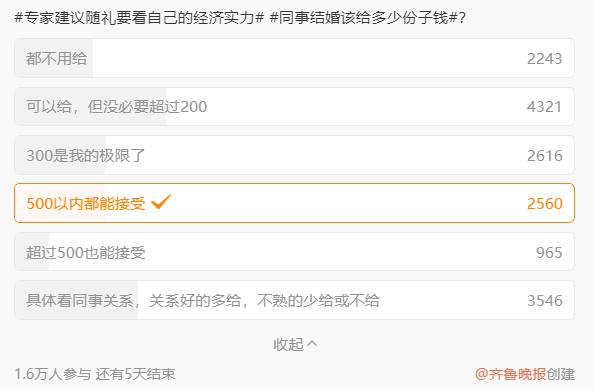Click the orange vote count 2560
596x391 pixels.
coord(545,204)
